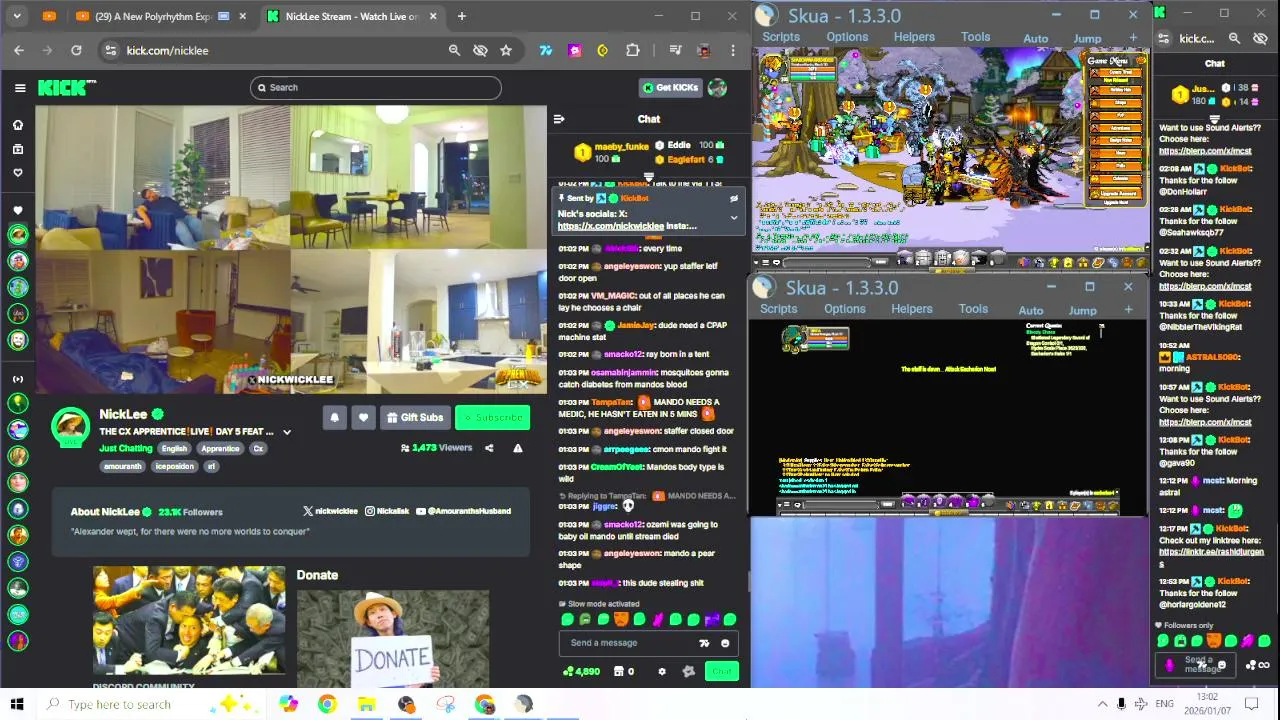Click the share stream icon
The height and width of the screenshot is (720, 1280).
pos(489,448)
